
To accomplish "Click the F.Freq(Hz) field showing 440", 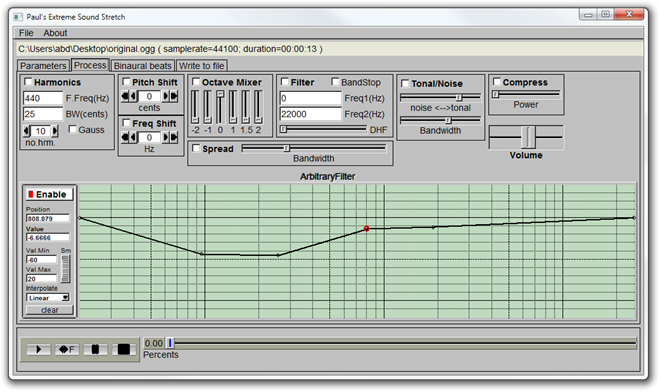I will tap(43, 98).
